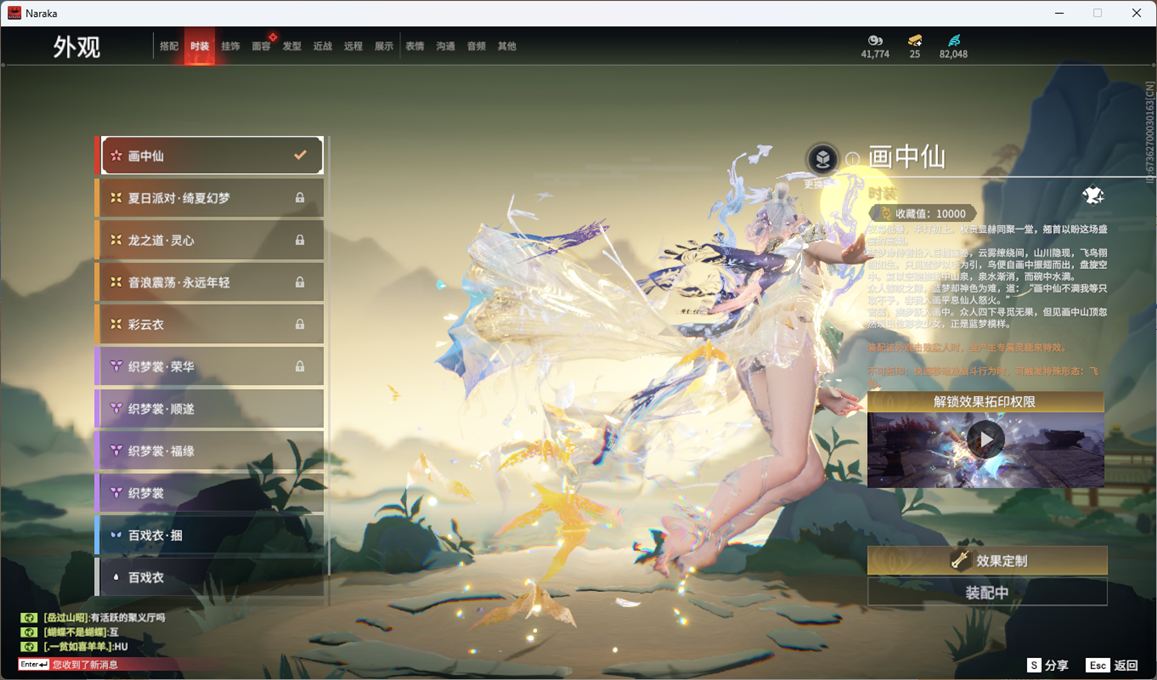Select the 织梦裳·福禄 outfit row
This screenshot has height=680, width=1157.
point(210,450)
